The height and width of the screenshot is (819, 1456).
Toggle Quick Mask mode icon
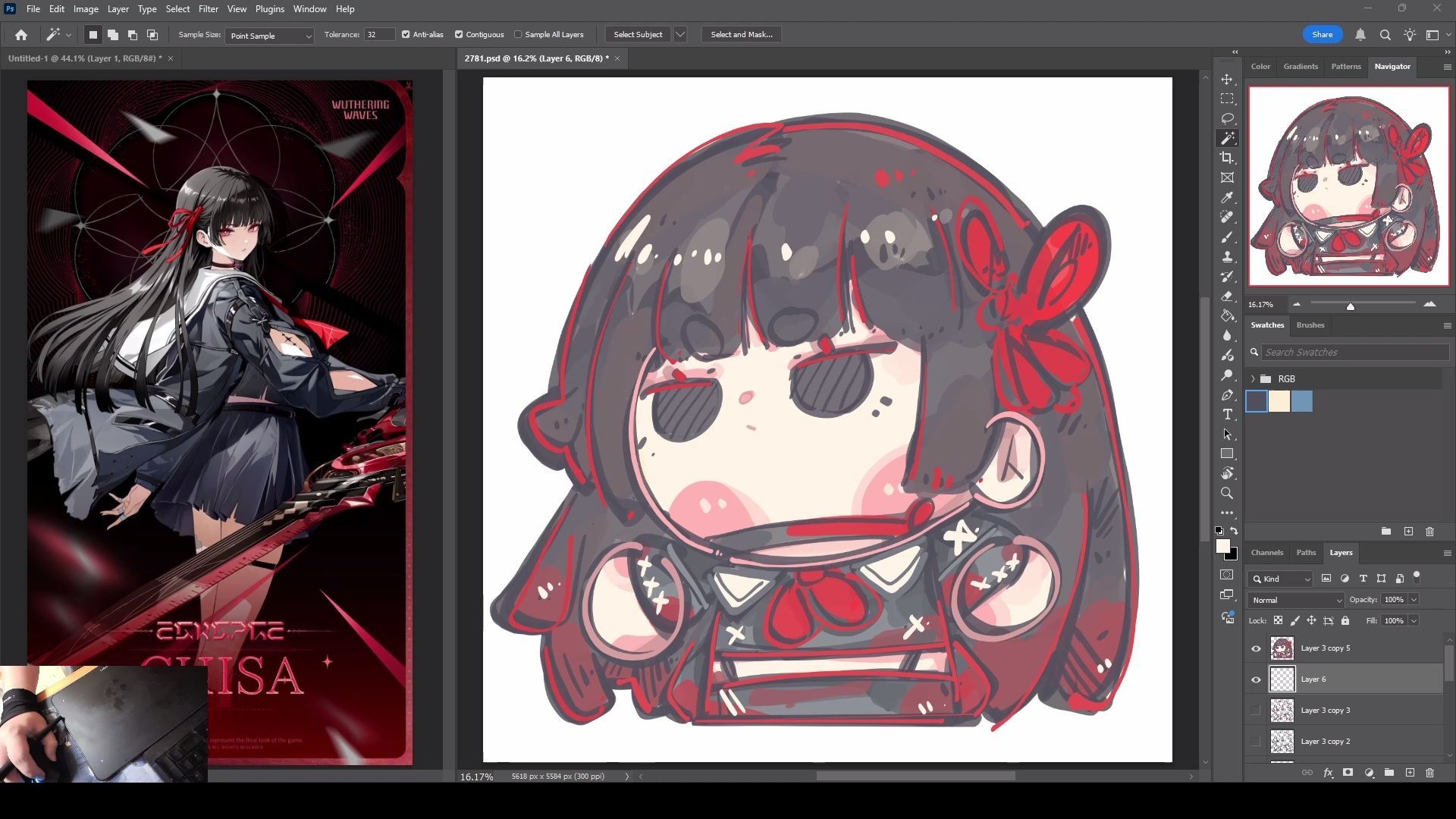click(1227, 575)
